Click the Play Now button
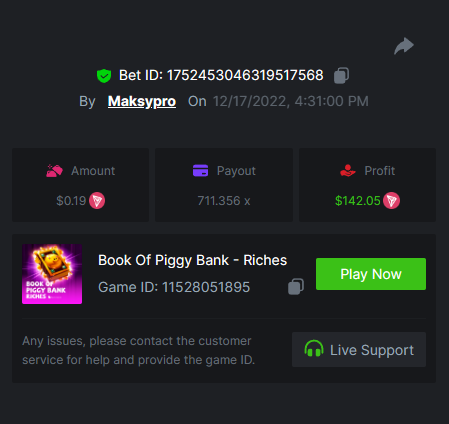Image resolution: width=449 pixels, height=424 pixels. (x=371, y=274)
